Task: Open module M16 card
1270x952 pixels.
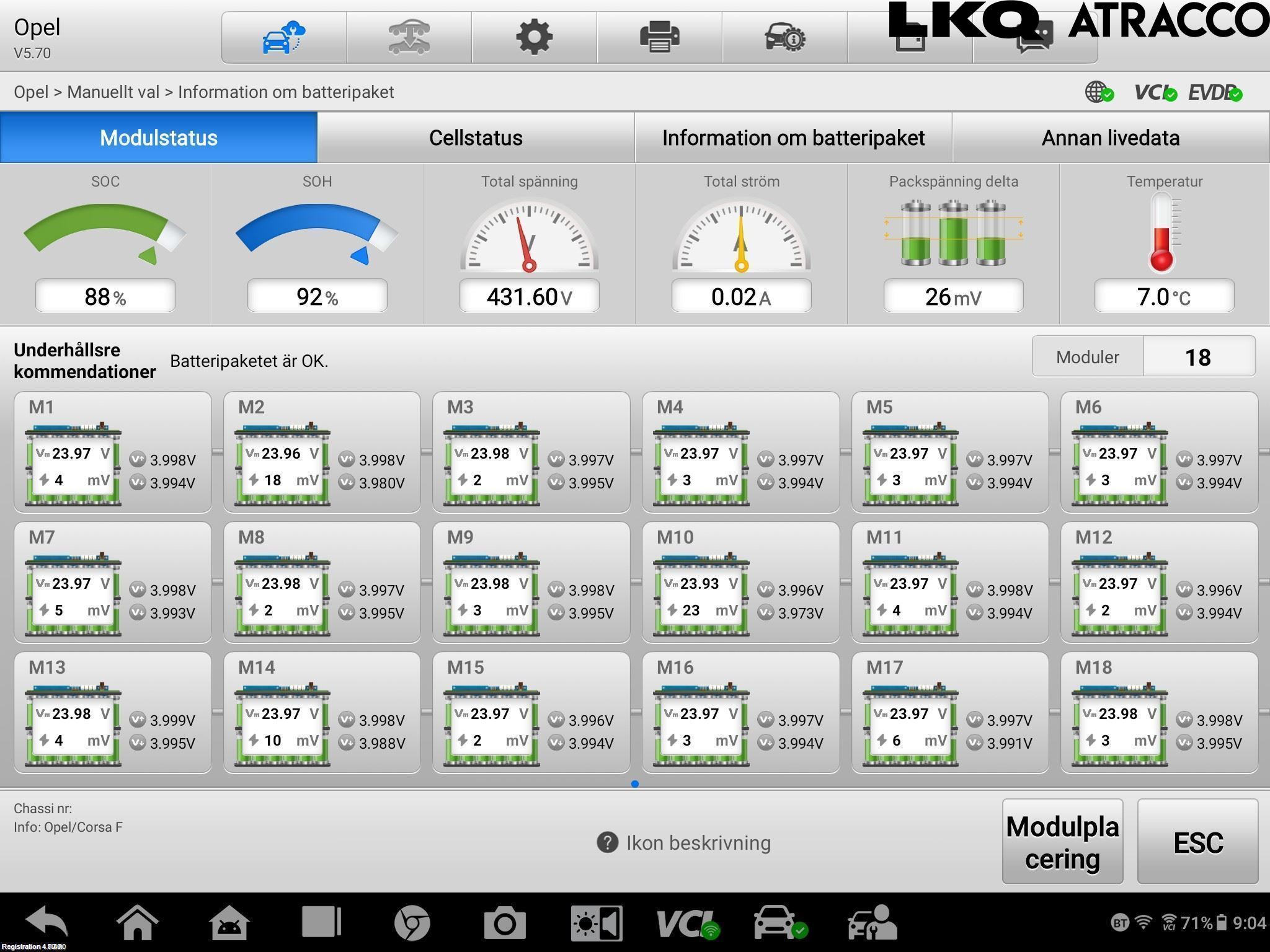Action: [x=740, y=712]
